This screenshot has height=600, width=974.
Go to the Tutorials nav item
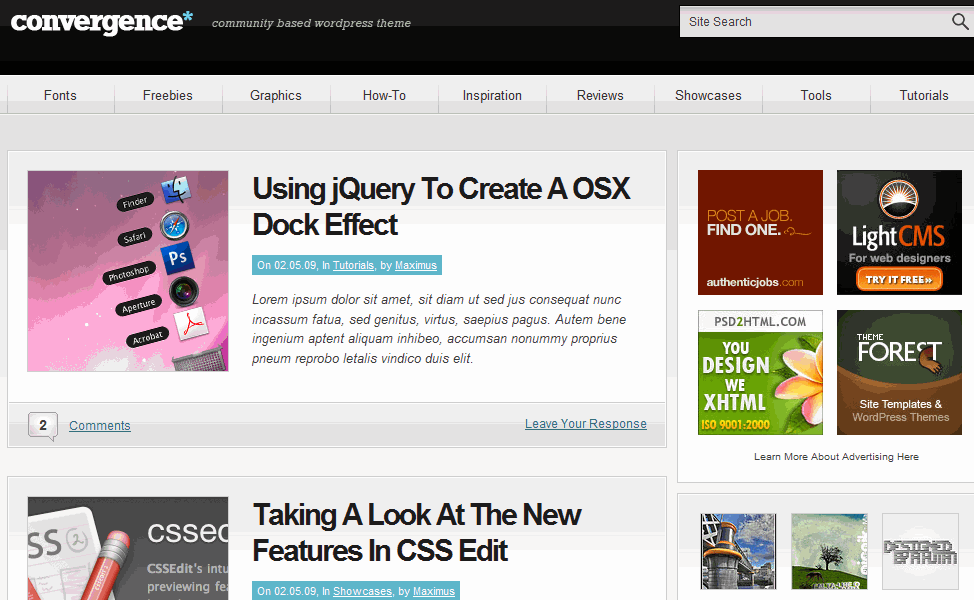924,95
